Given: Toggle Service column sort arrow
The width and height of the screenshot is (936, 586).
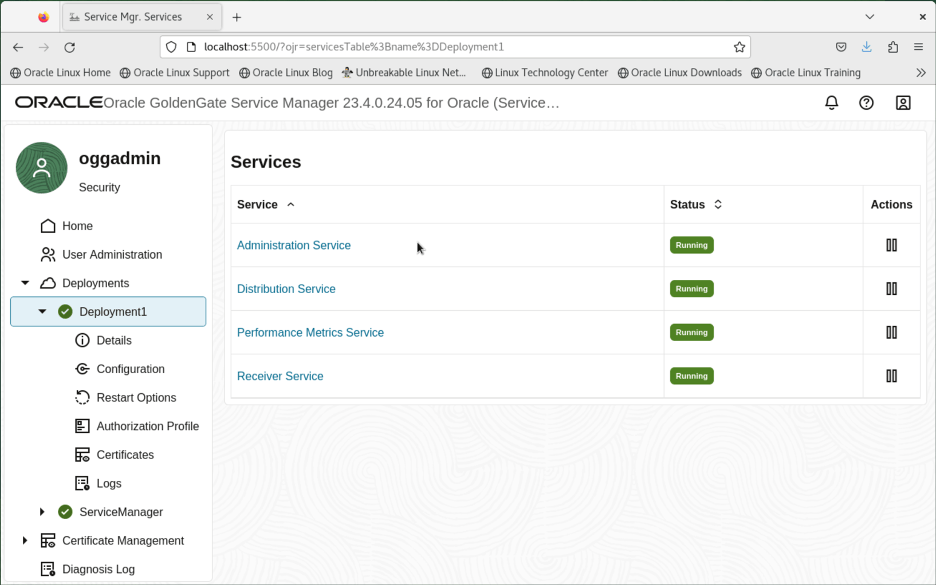Looking at the screenshot, I should (291, 204).
